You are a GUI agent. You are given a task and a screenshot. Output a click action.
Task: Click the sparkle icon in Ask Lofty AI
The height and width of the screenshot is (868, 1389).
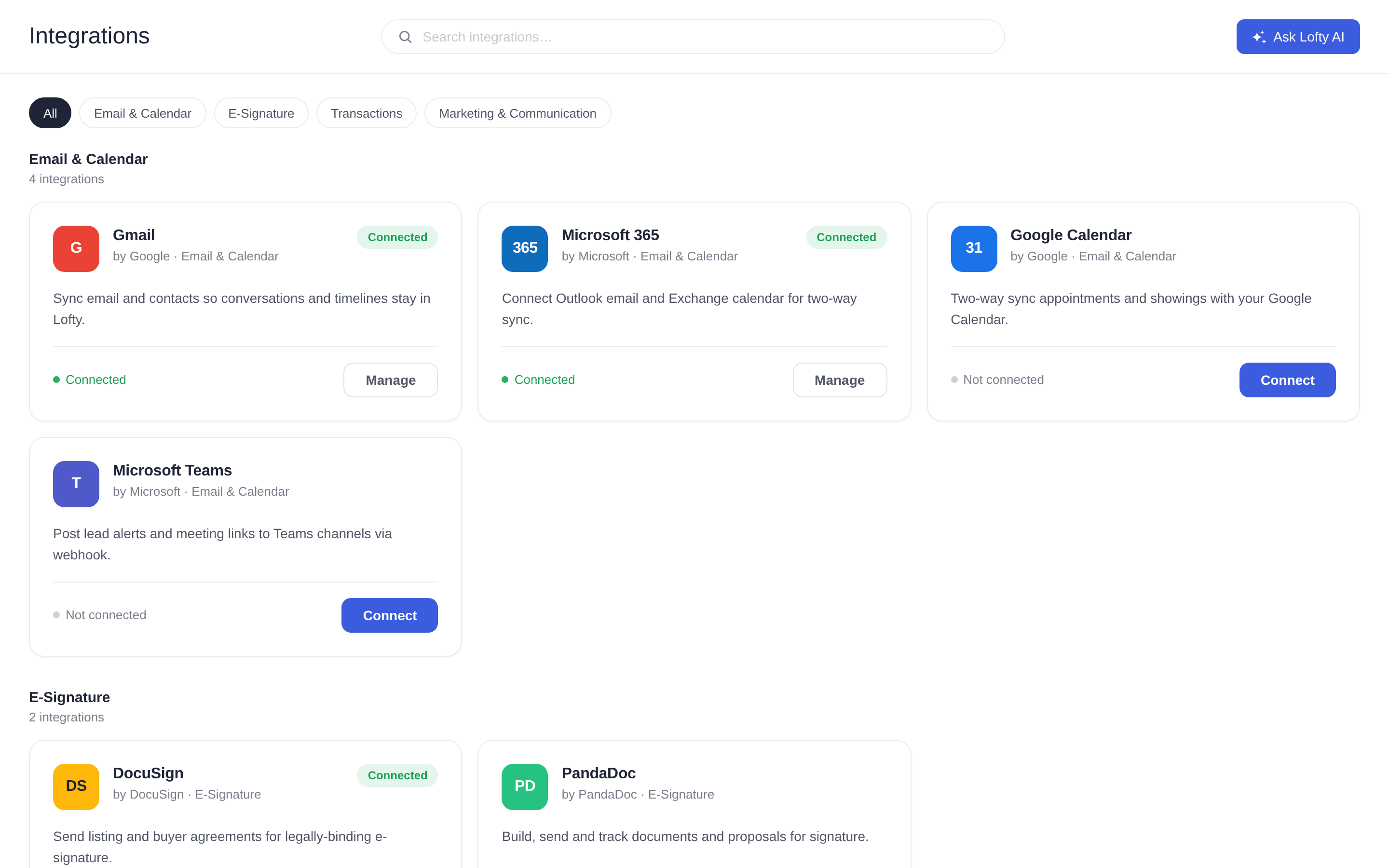[1259, 37]
